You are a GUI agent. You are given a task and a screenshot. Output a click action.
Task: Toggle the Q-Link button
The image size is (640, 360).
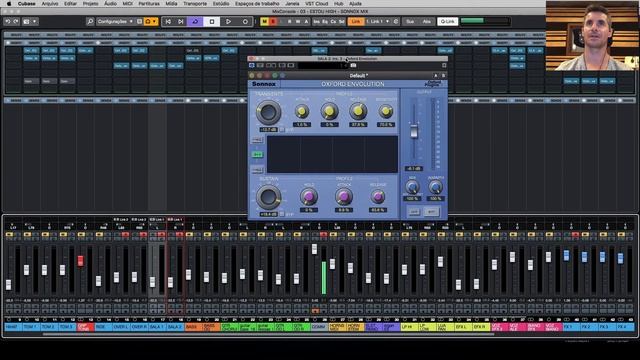click(447, 22)
